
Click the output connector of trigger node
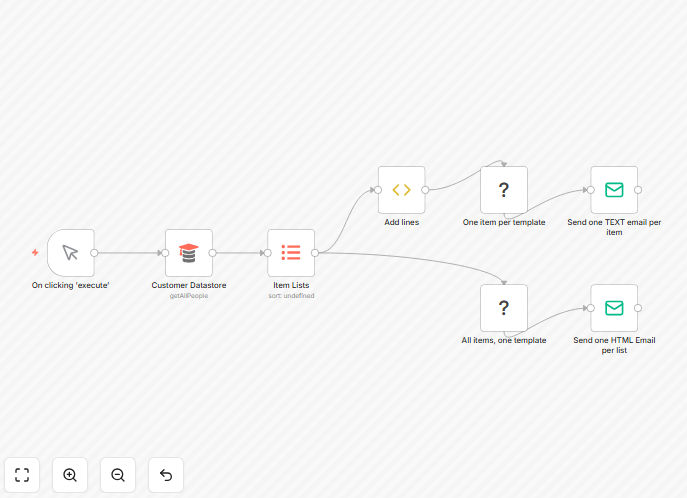[x=94, y=253]
